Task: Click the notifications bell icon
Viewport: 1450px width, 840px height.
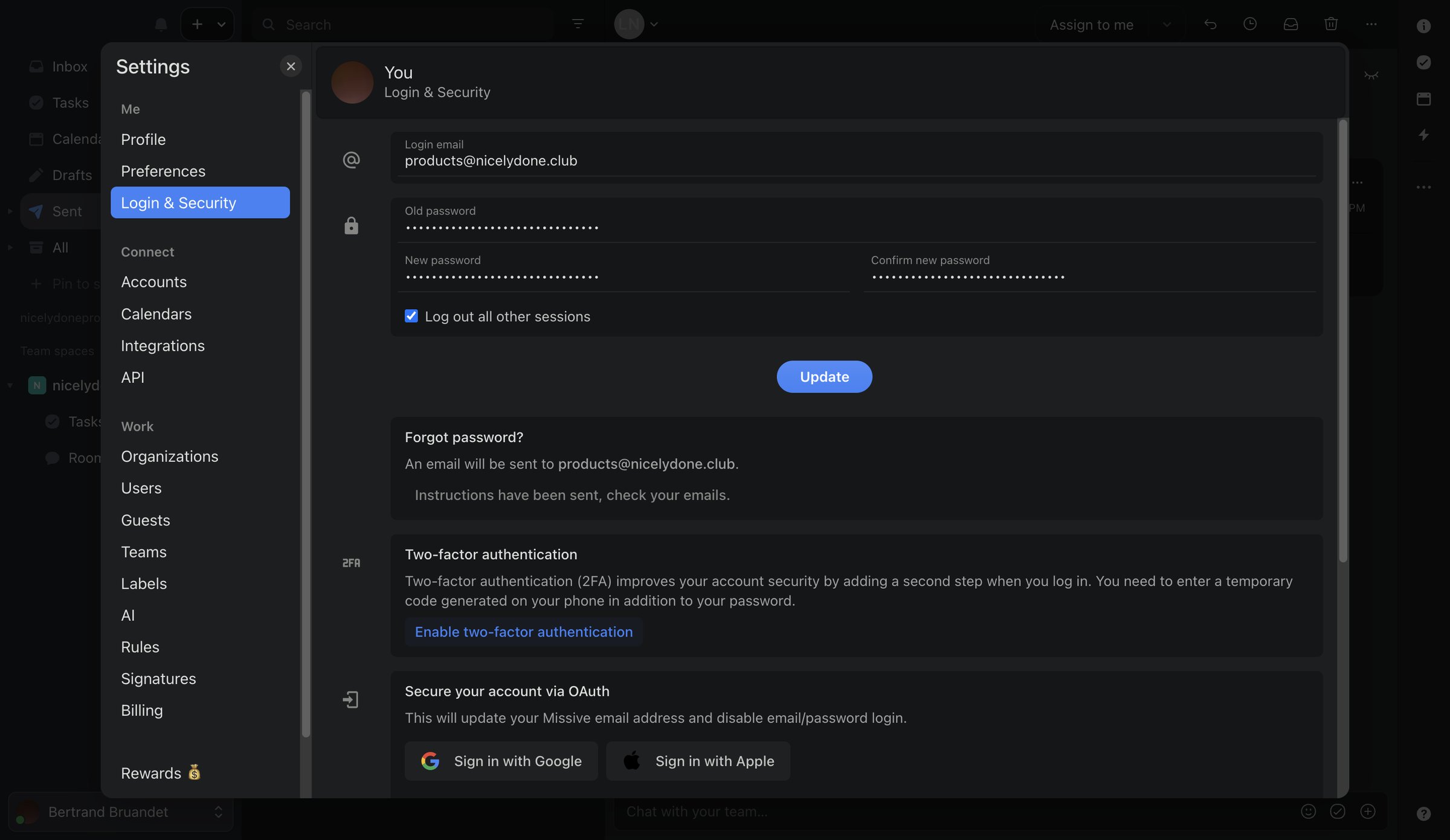Action: click(161, 24)
